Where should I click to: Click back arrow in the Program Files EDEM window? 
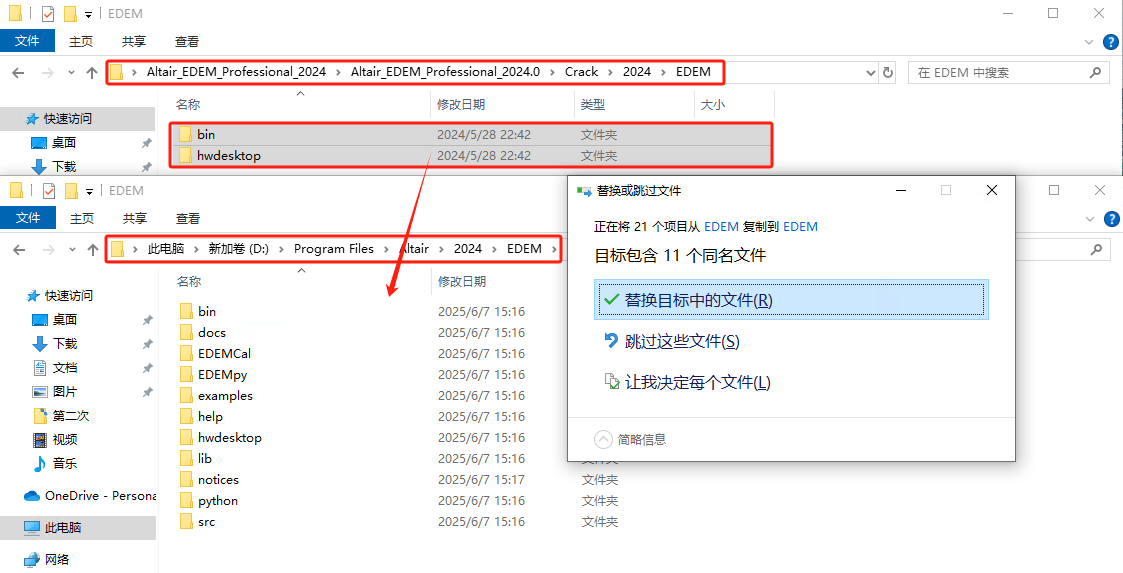point(19,249)
